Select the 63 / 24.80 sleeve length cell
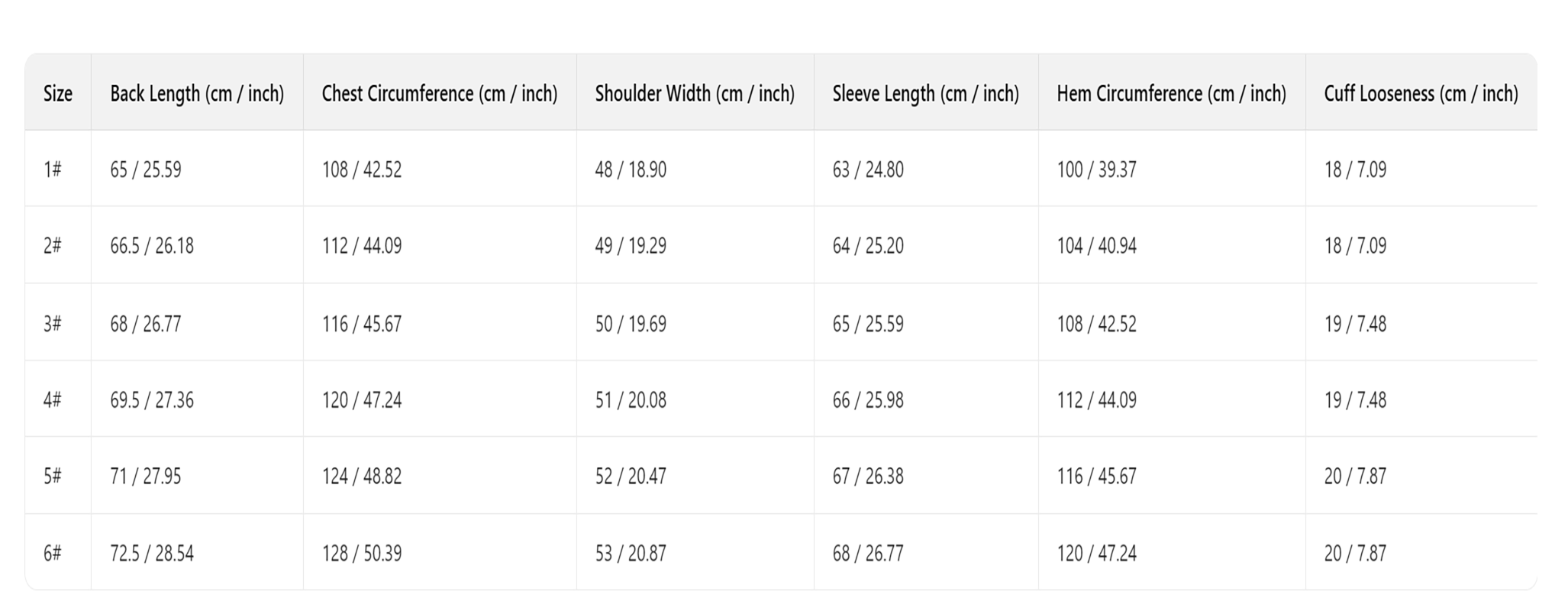 click(x=868, y=170)
